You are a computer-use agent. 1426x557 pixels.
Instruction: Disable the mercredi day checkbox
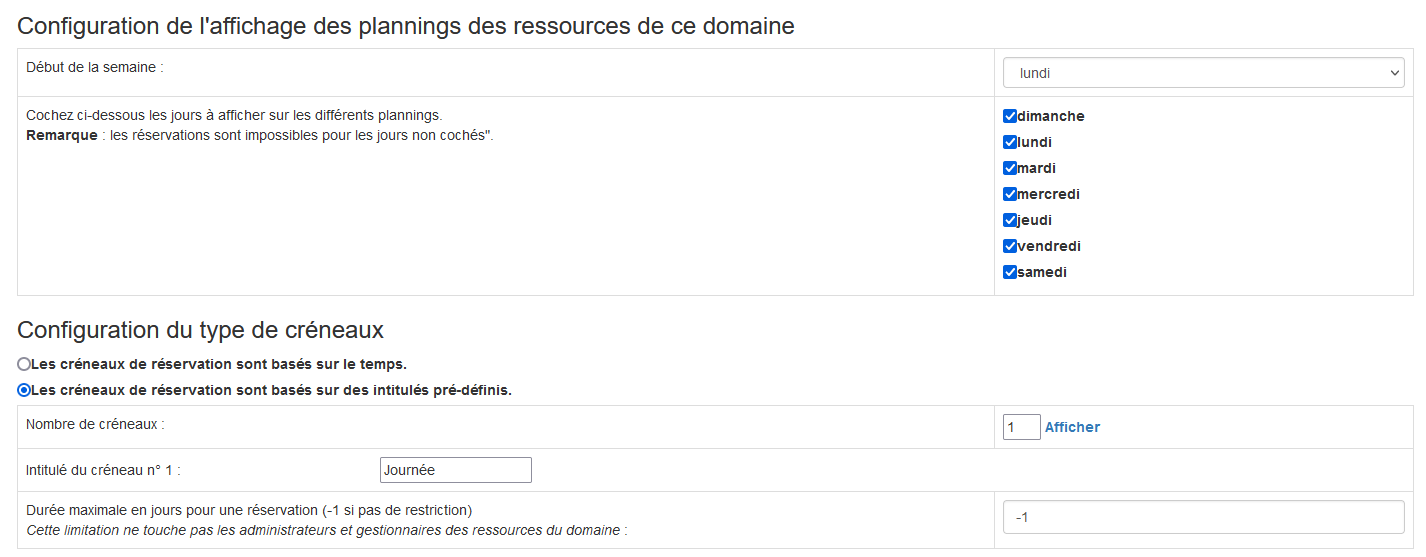click(1010, 194)
